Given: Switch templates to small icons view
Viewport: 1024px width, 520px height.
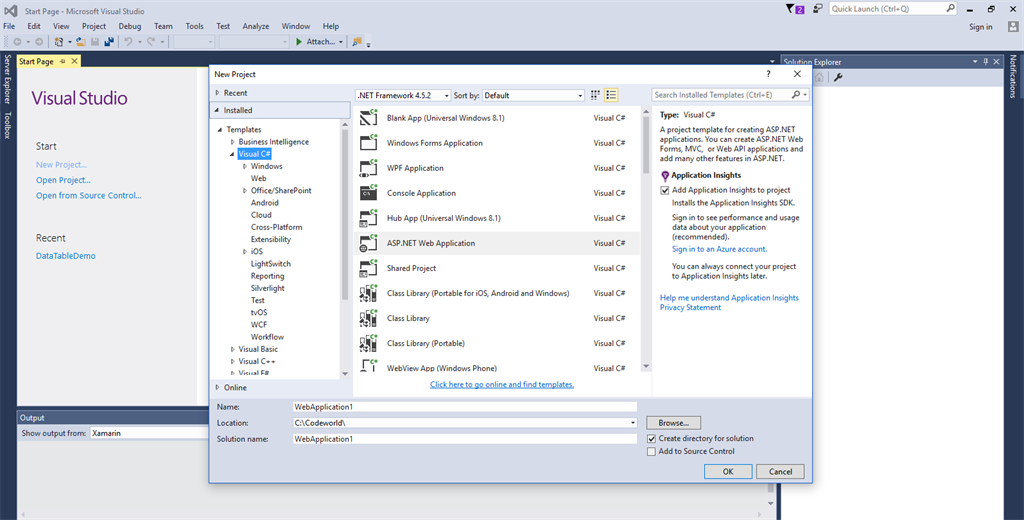Looking at the screenshot, I should point(595,95).
